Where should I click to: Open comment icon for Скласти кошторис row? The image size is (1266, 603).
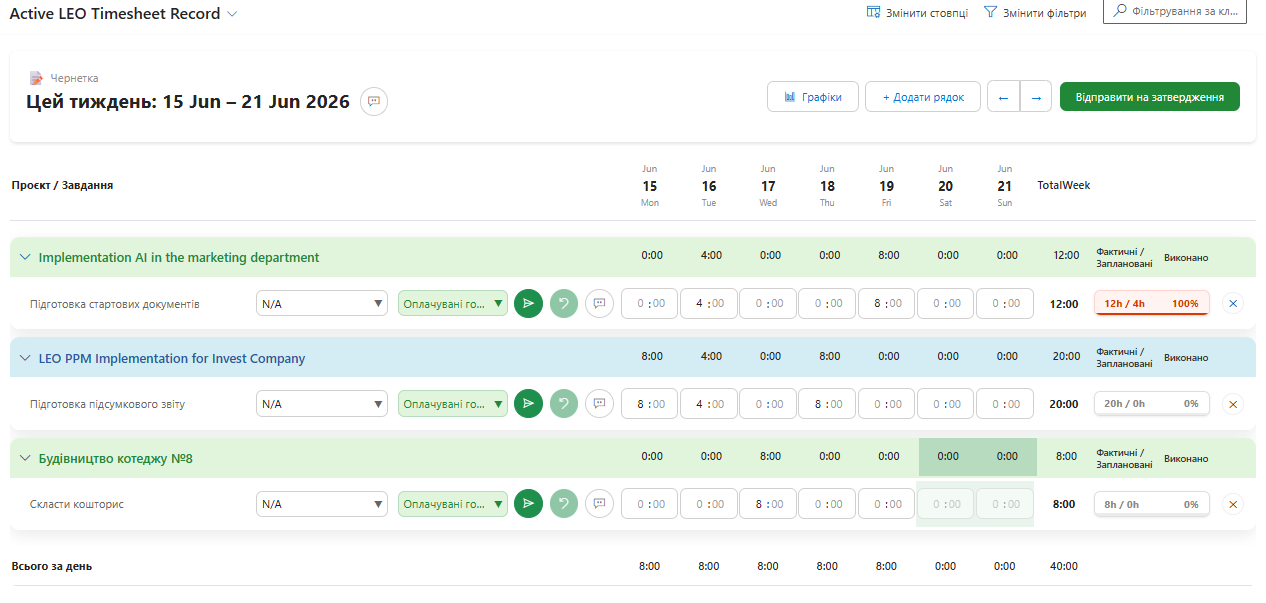[x=599, y=504]
